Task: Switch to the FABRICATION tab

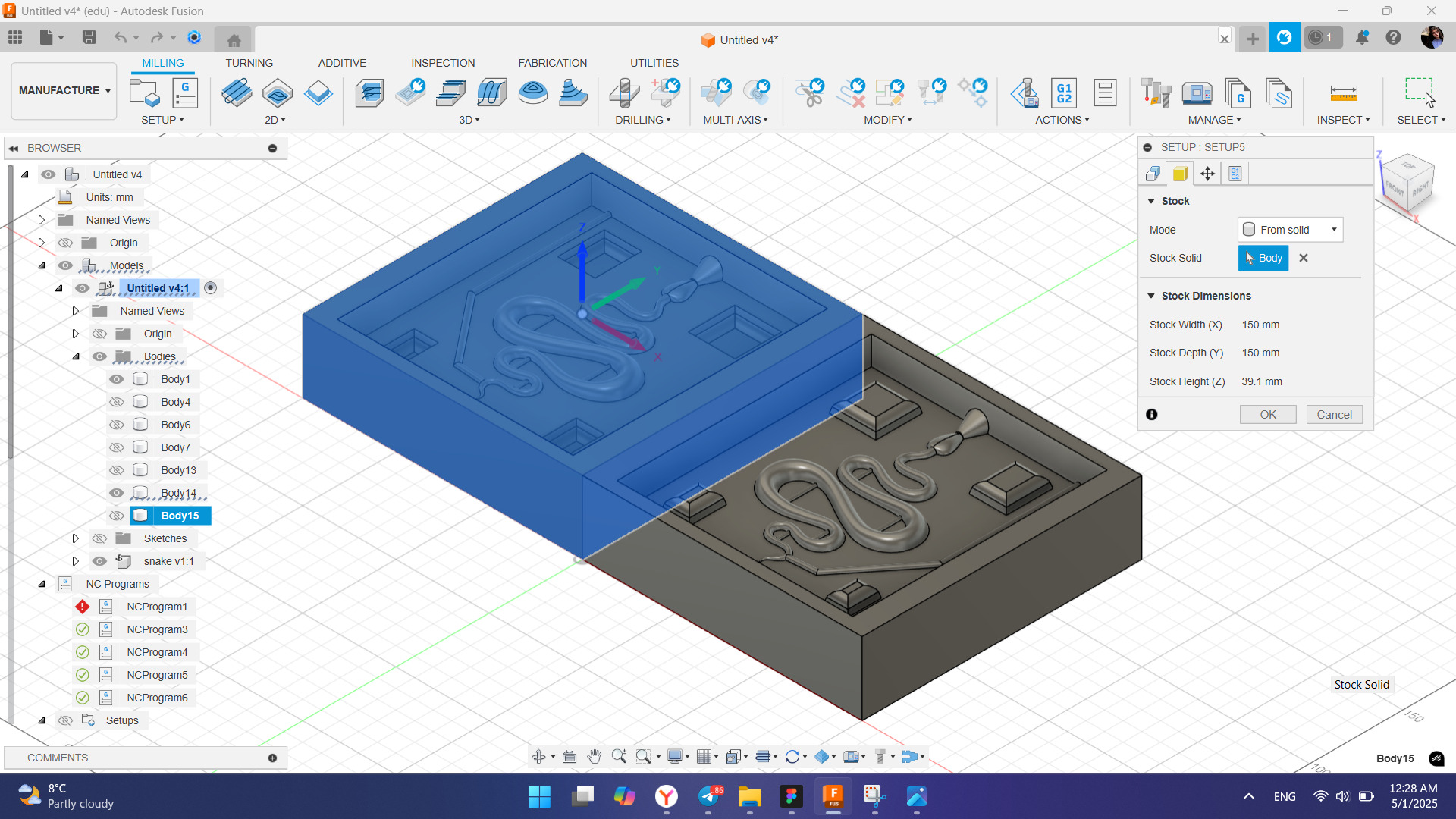Action: pyautogui.click(x=553, y=63)
